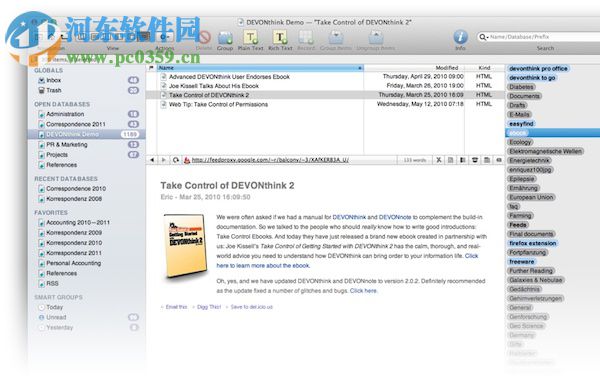The width and height of the screenshot is (600, 377).
Task: Select the 'European Union' tag
Action: coord(531,197)
